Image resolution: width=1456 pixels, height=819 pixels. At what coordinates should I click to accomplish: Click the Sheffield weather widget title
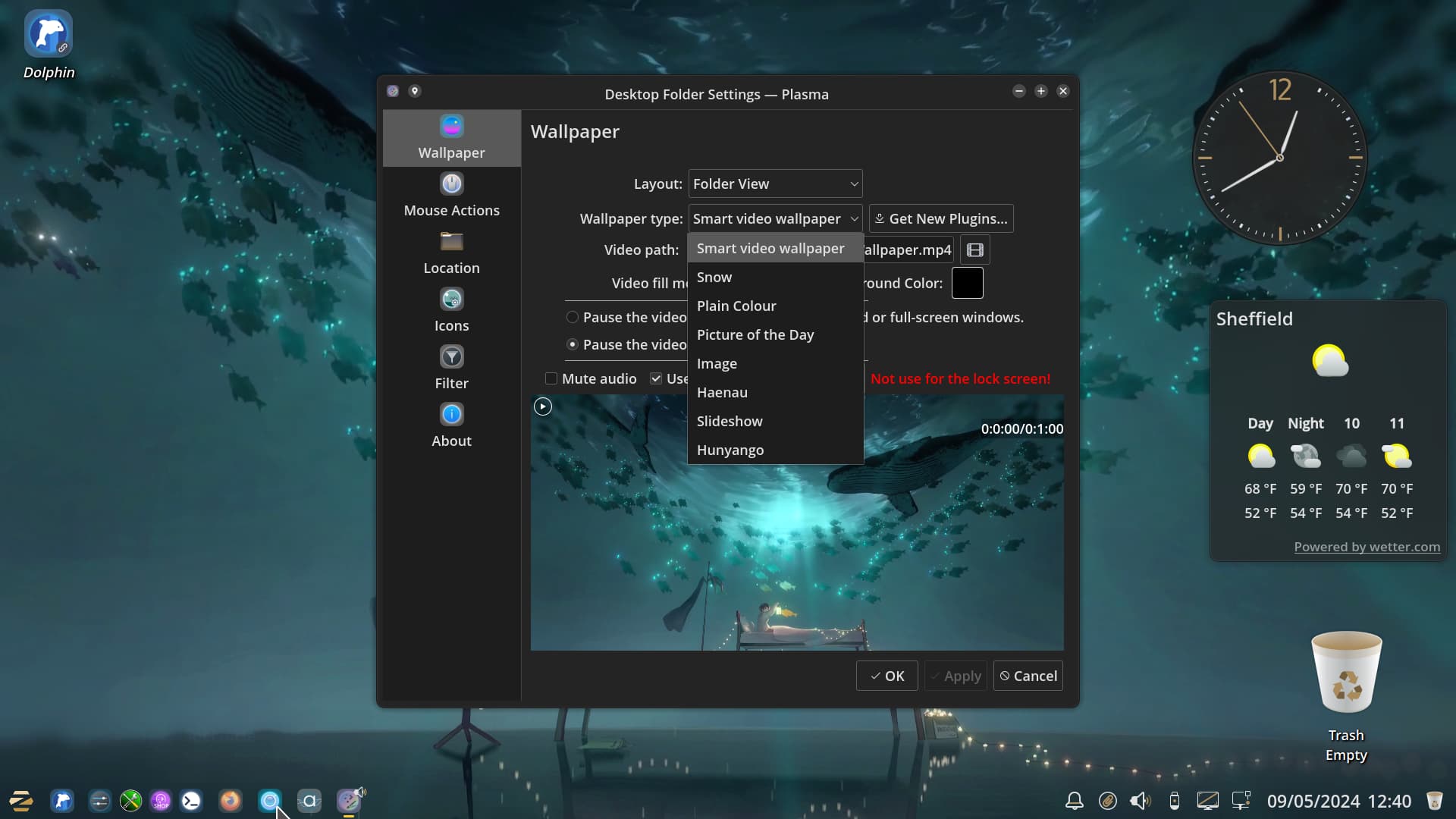pos(1254,318)
